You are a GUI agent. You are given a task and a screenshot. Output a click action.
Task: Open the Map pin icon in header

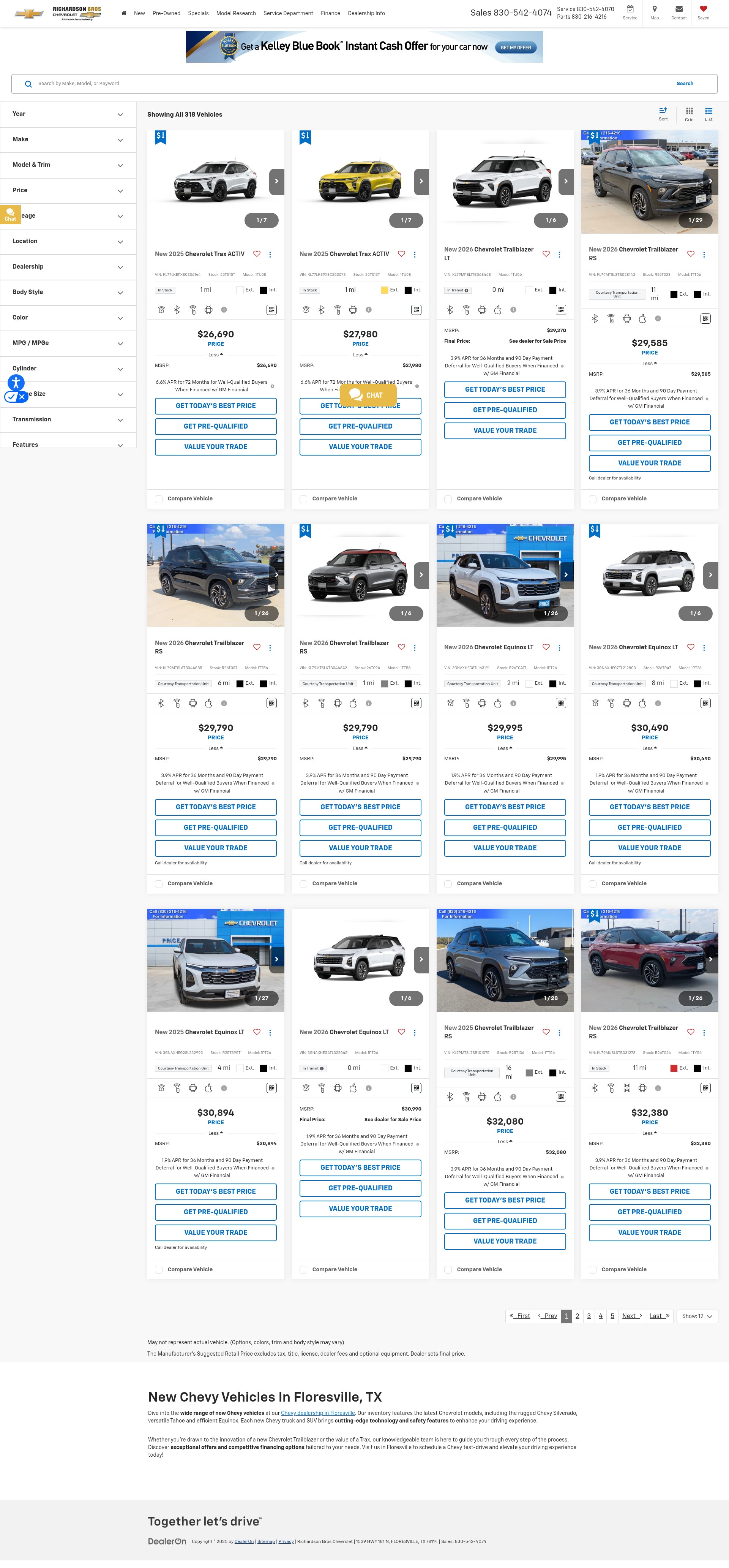pyautogui.click(x=654, y=9)
